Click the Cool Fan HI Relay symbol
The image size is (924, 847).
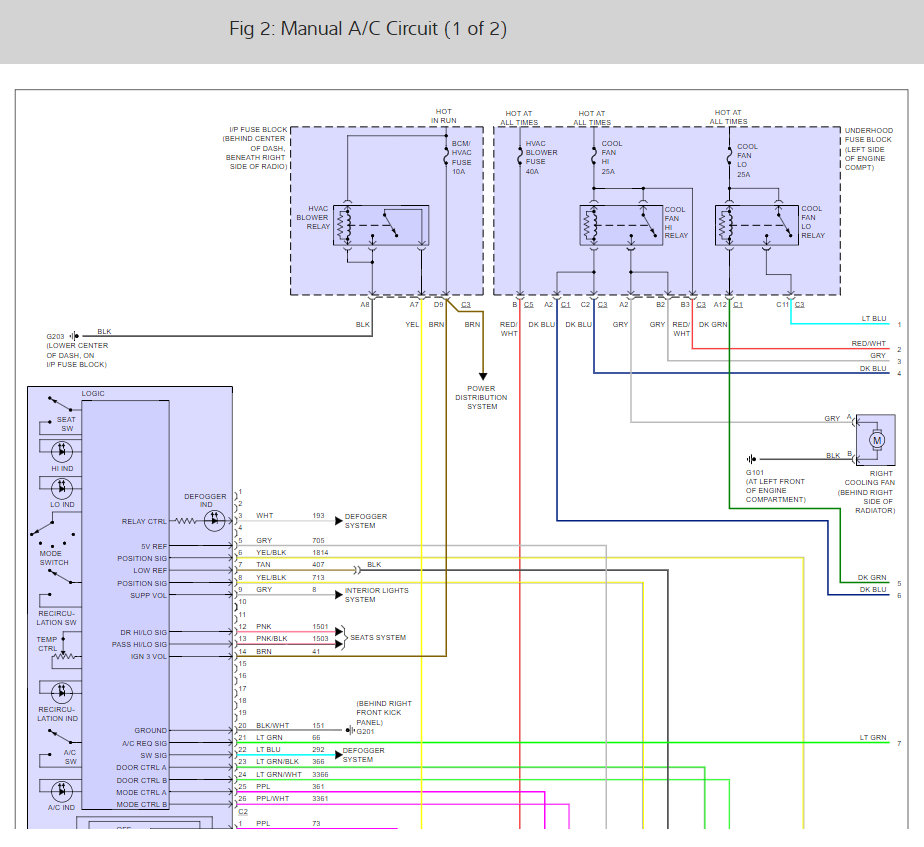click(621, 225)
